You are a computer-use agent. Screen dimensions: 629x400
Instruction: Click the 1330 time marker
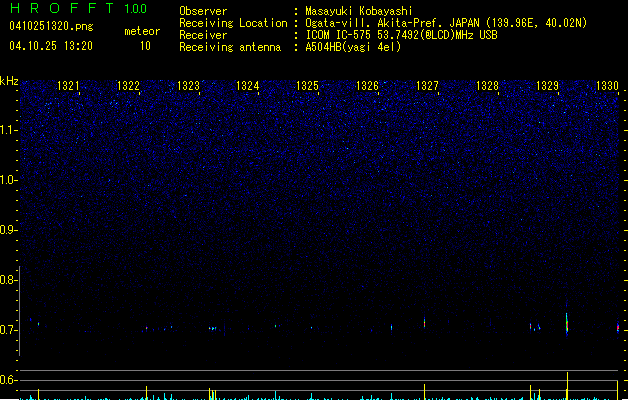pyautogui.click(x=607, y=86)
